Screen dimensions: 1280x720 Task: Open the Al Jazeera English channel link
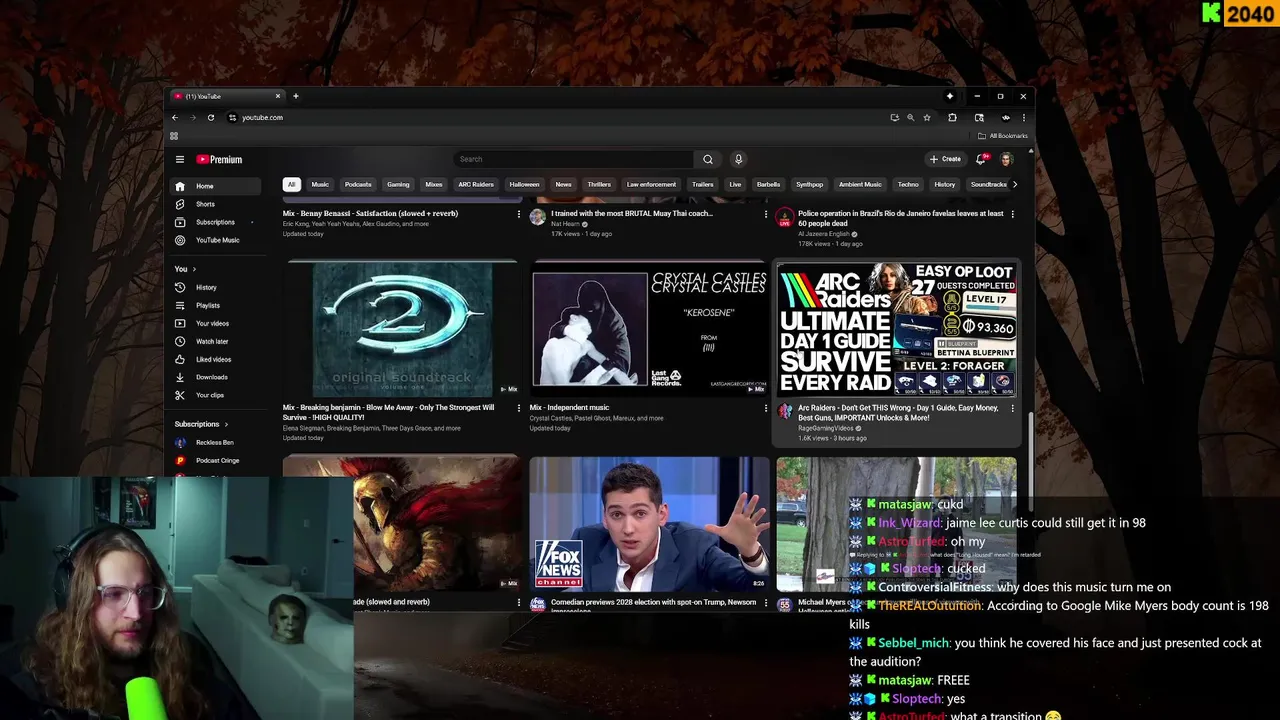click(x=825, y=234)
